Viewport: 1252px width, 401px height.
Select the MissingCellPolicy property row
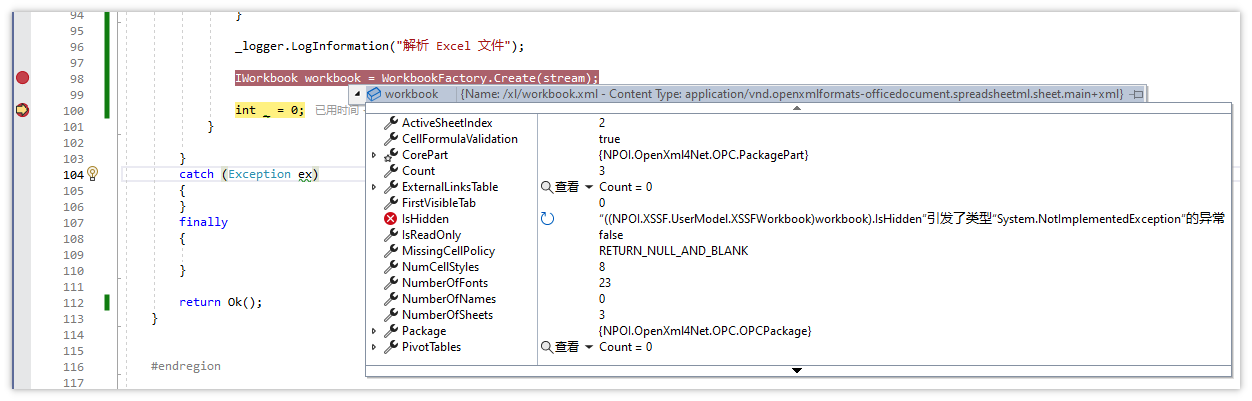click(448, 251)
